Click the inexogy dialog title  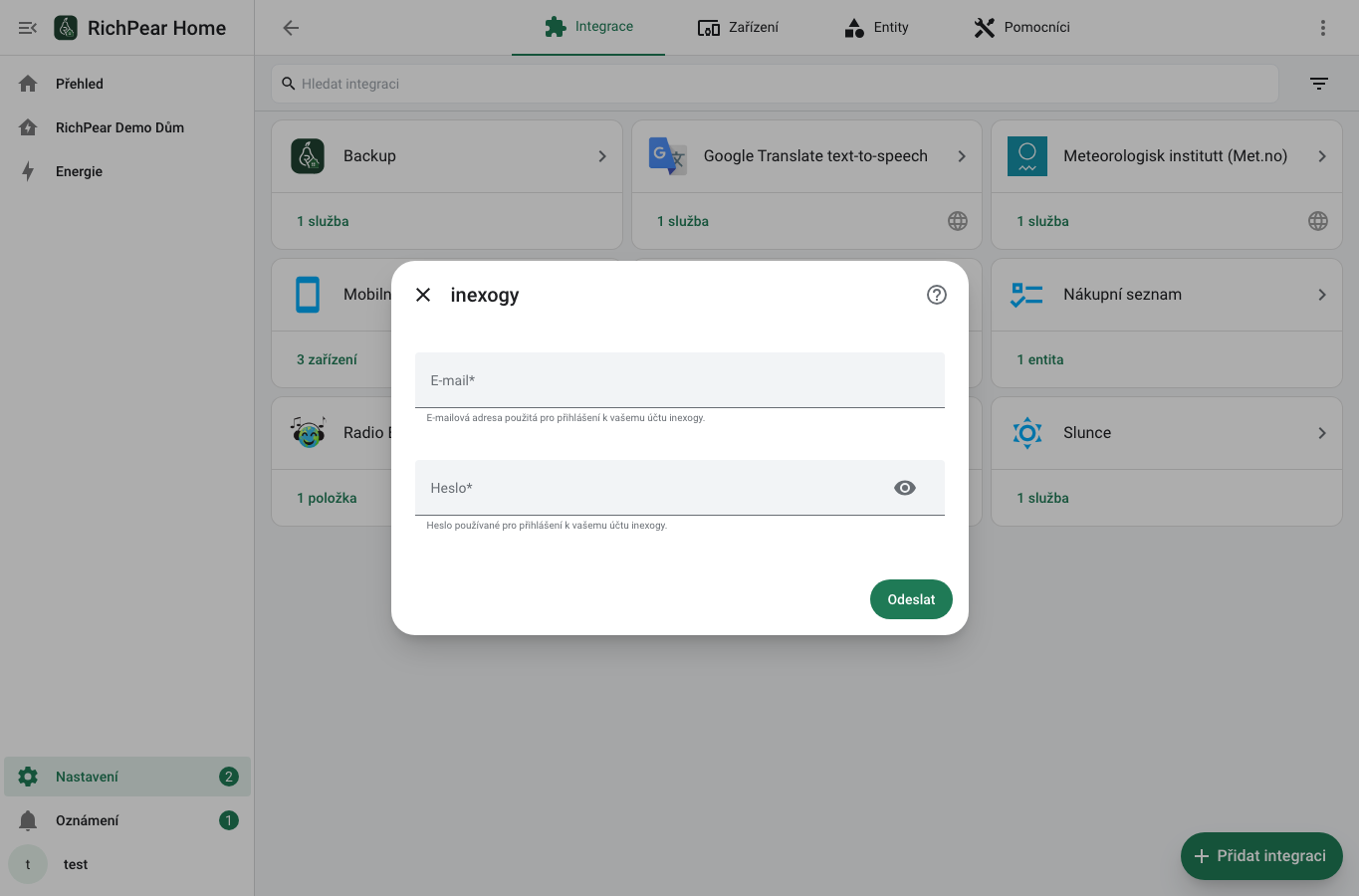pos(485,295)
